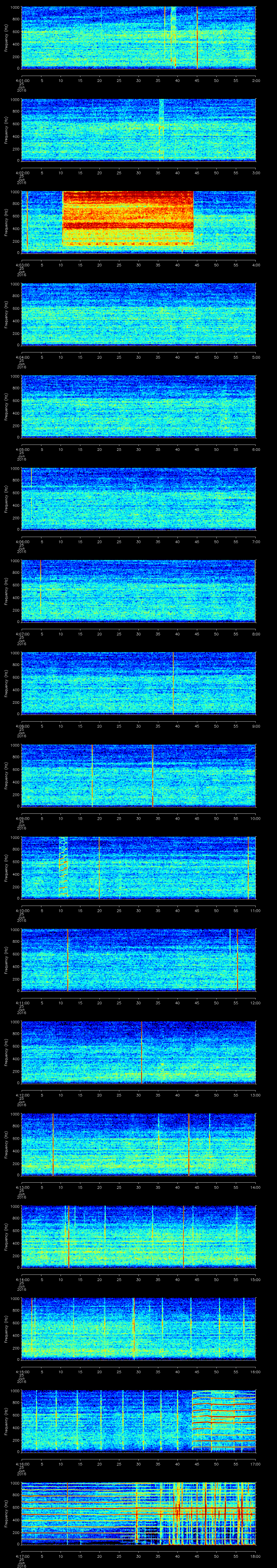Viewport: 277px width, 1568px height.
Task: Click the red vertical spike near second 56 in the 4:11:00 panel
Action: (238, 960)
